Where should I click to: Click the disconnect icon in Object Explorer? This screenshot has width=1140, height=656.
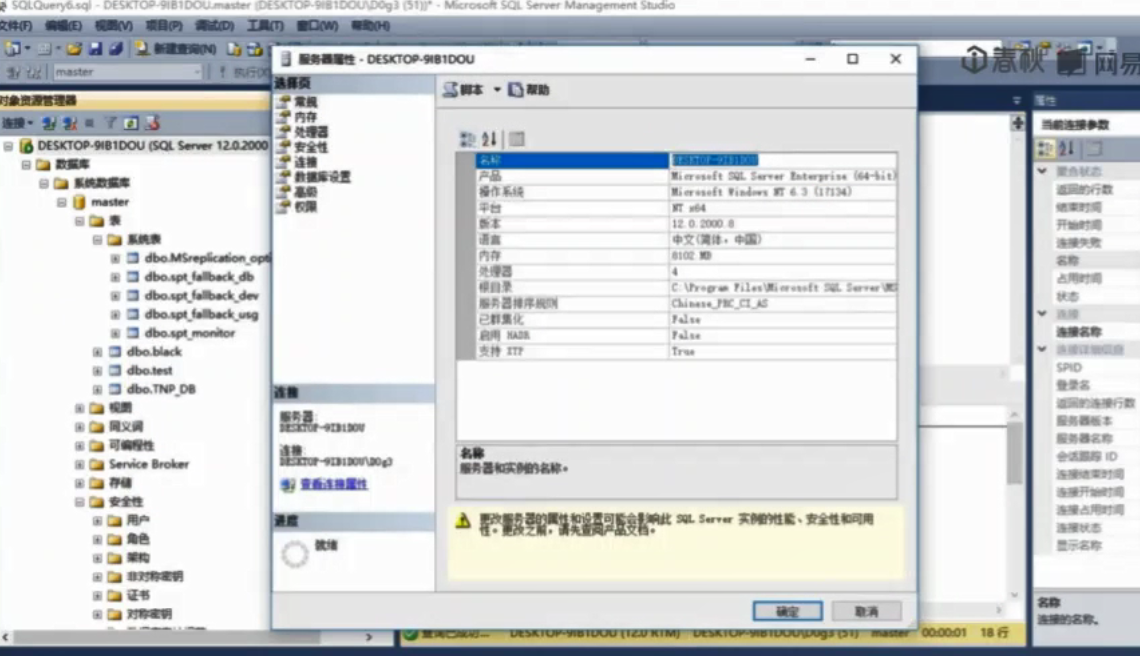coord(70,123)
